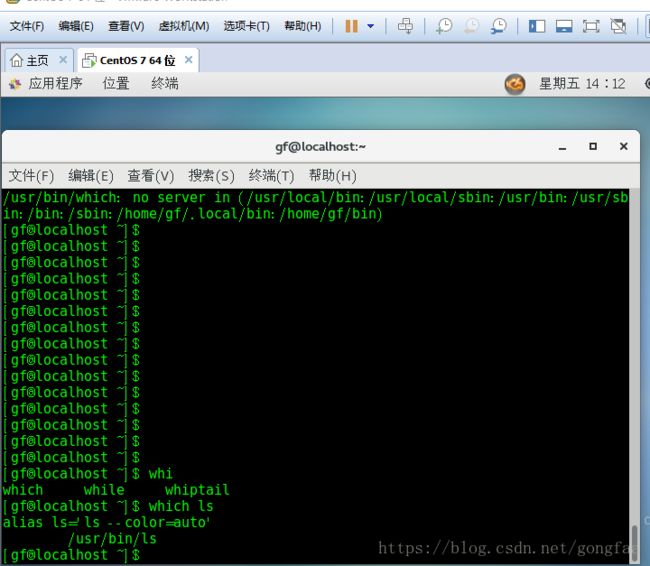Close the 主页 tab
The height and width of the screenshot is (566, 650).
point(63,60)
